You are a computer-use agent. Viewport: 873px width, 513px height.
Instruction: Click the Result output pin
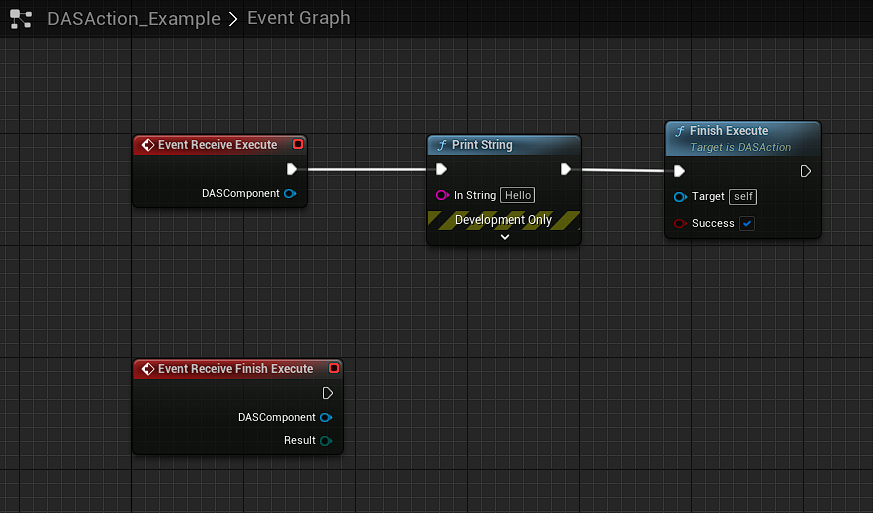click(326, 441)
